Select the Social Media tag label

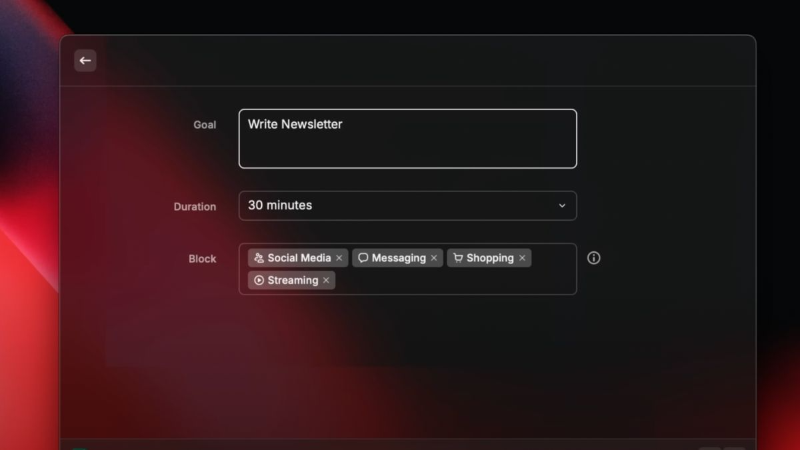click(x=299, y=258)
